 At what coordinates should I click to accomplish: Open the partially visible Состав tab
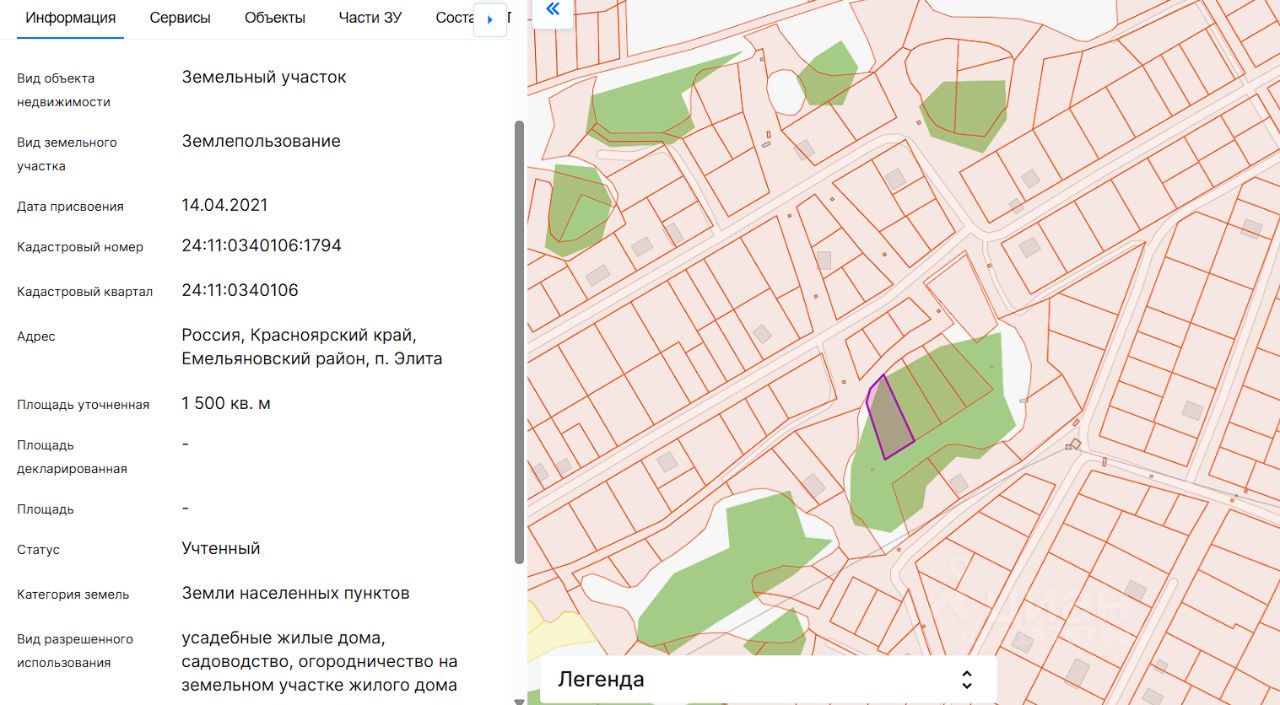(x=453, y=18)
